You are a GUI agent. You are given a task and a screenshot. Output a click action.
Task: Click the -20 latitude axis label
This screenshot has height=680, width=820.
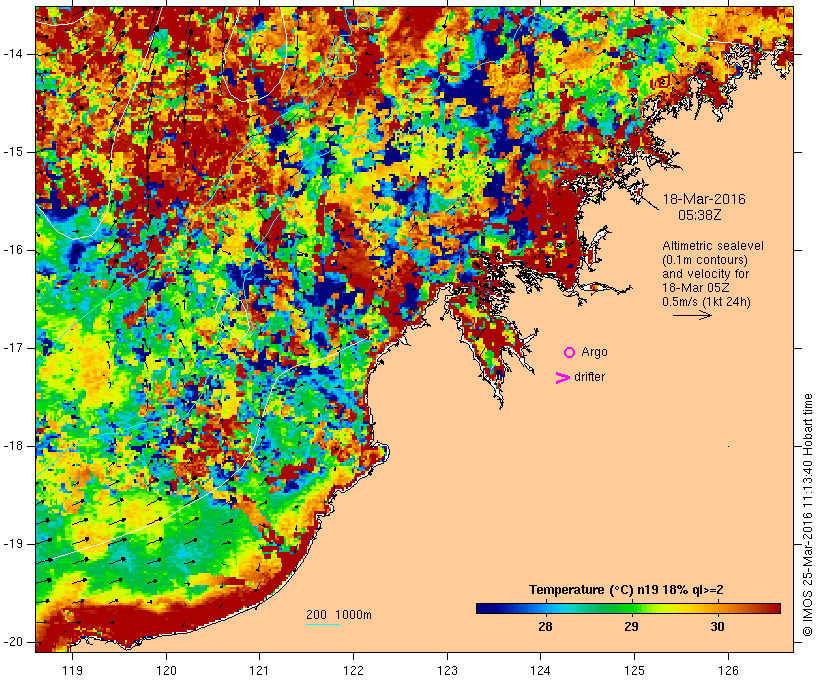[13, 642]
